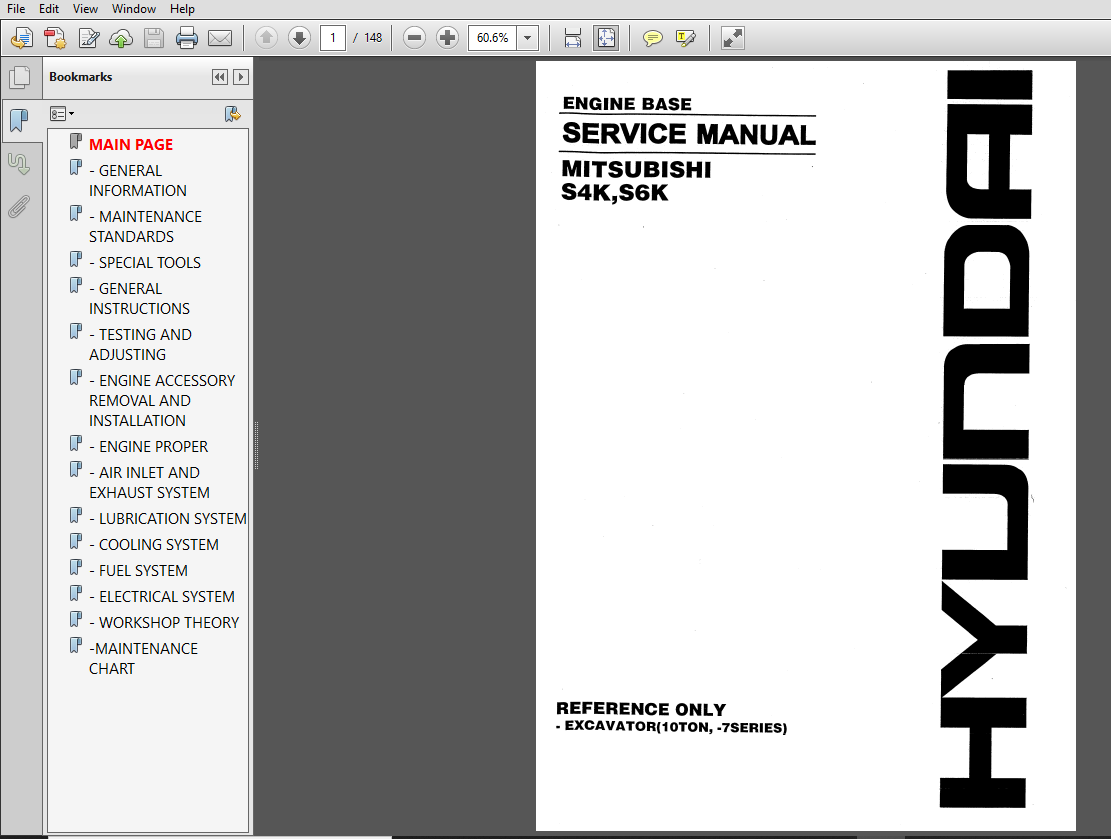Click the single right arrow in the Bookmarks header

241,77
